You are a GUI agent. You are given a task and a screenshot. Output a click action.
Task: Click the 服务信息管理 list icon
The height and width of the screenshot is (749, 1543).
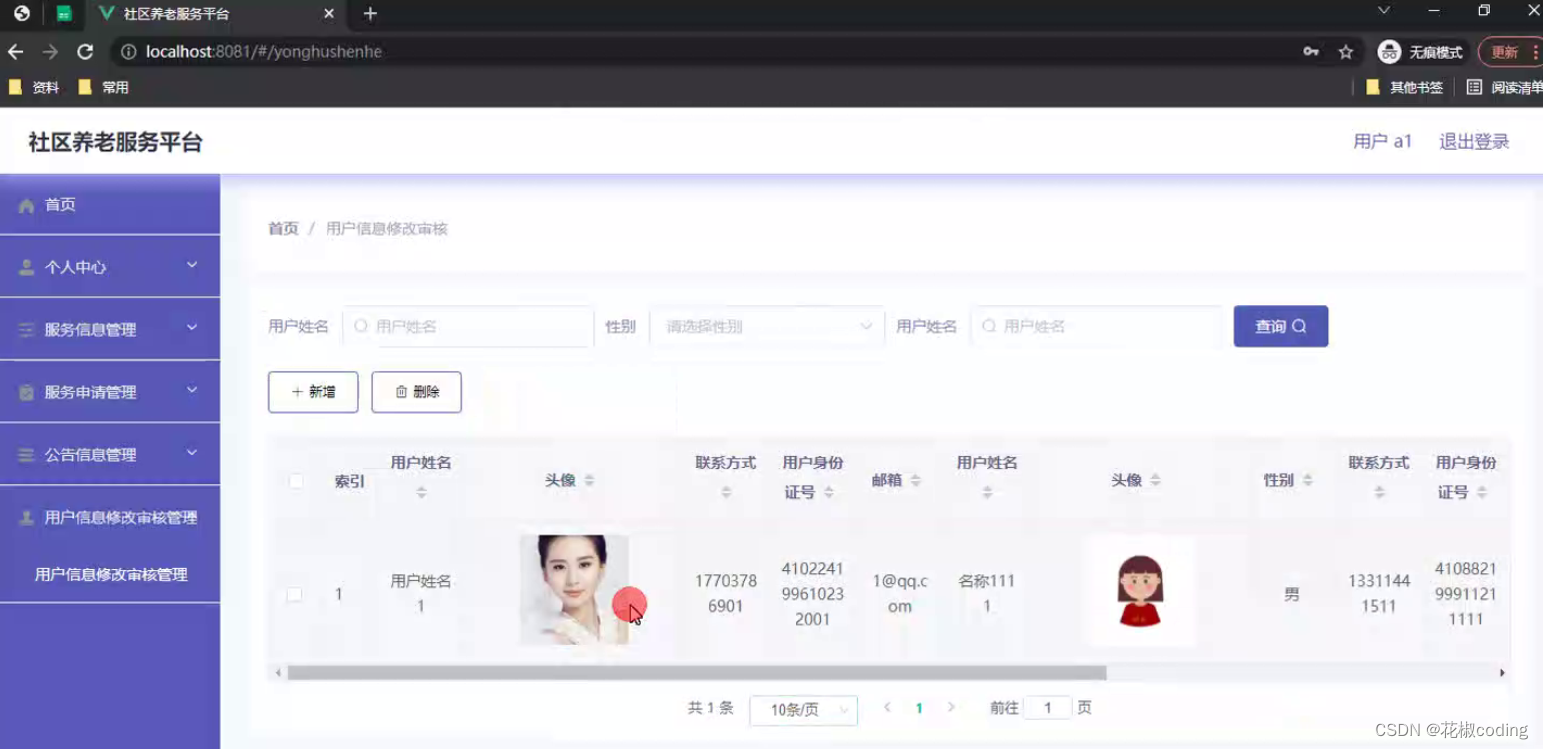click(25, 329)
